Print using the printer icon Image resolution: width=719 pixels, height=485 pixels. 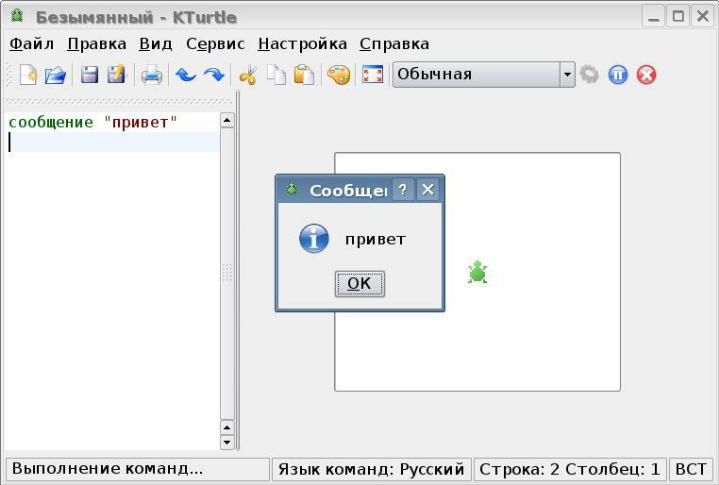151,75
